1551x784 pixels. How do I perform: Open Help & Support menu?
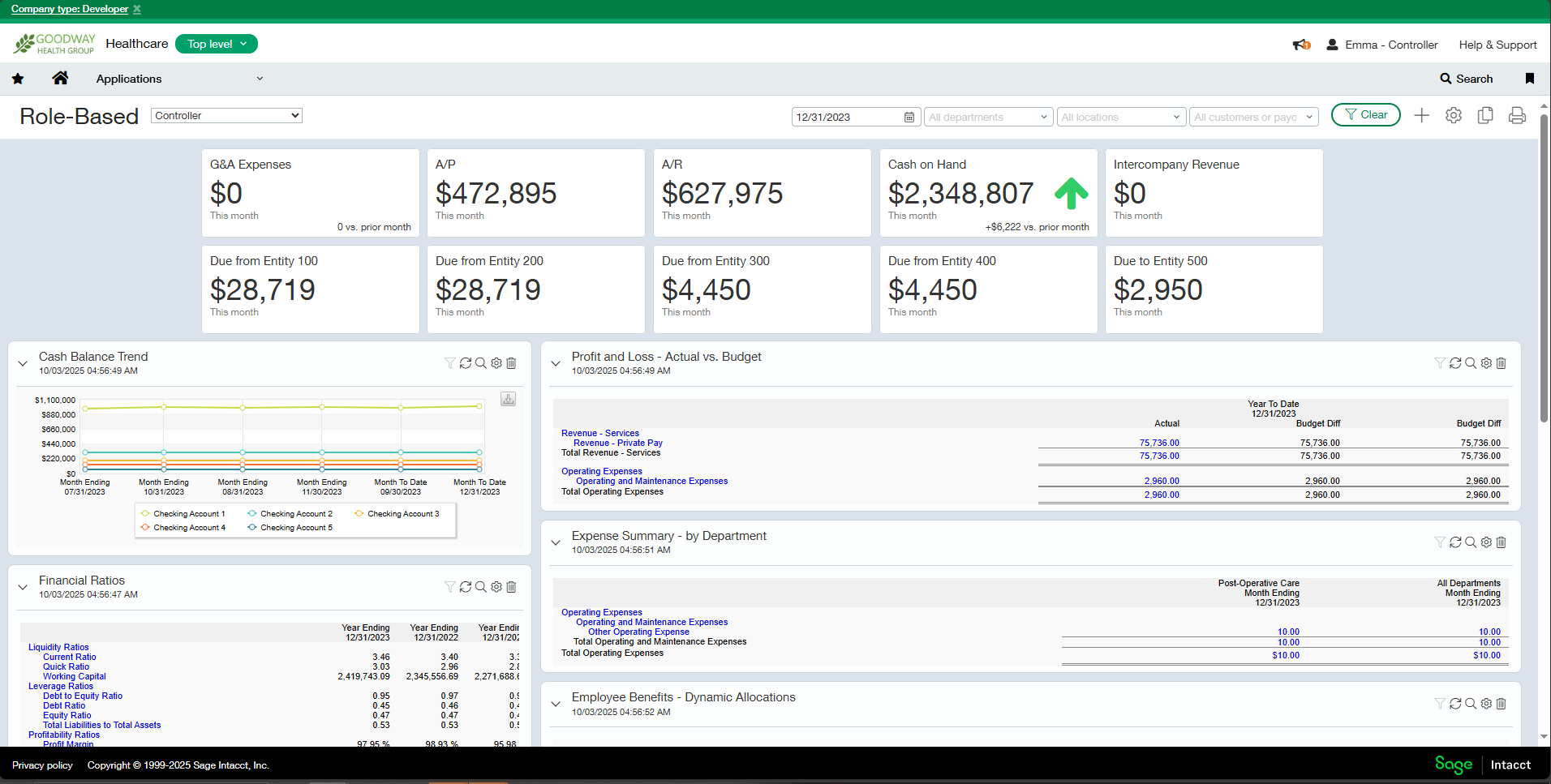click(x=1497, y=45)
